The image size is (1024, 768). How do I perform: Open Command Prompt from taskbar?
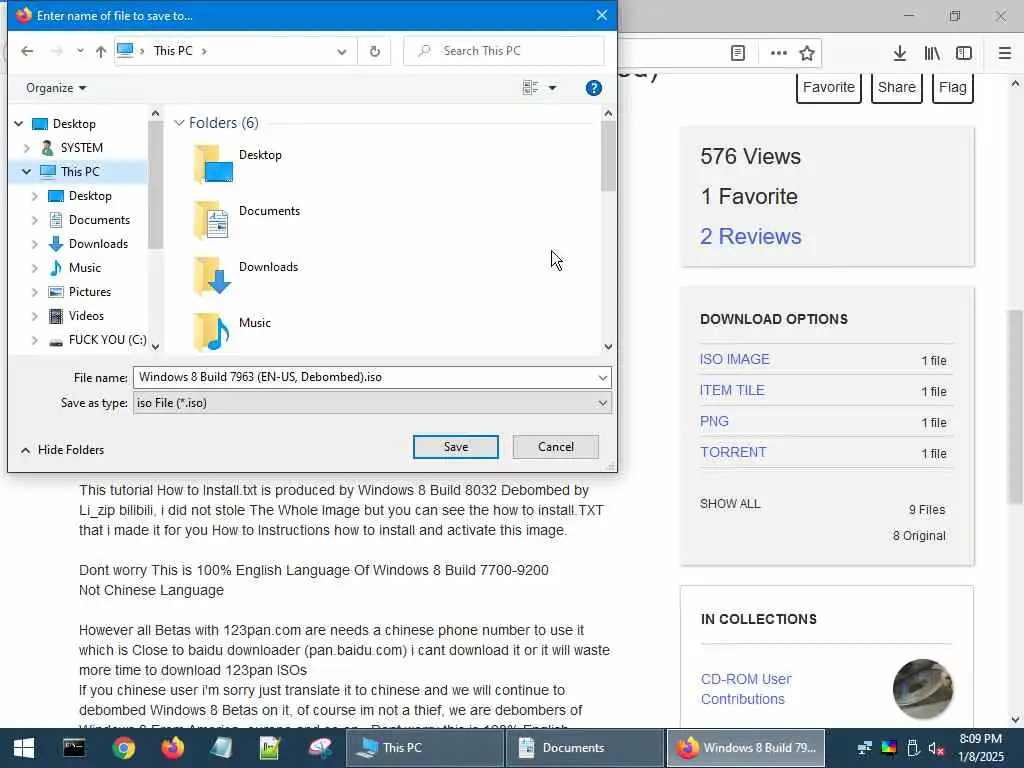click(x=74, y=748)
